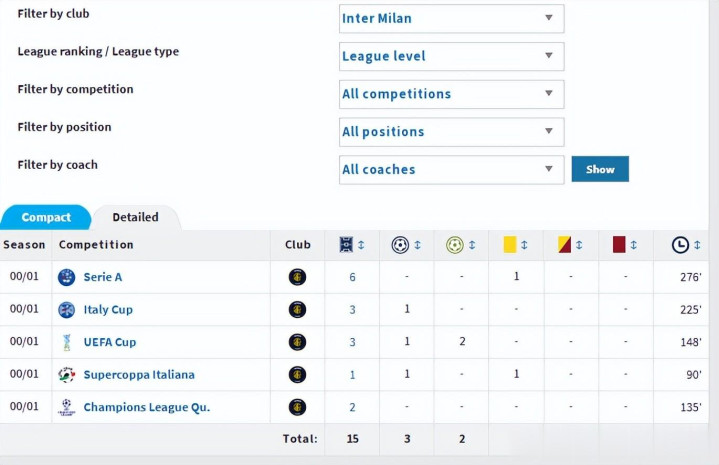The width and height of the screenshot is (719, 465).
Task: Sort by appearances column icon
Action: coord(346,245)
